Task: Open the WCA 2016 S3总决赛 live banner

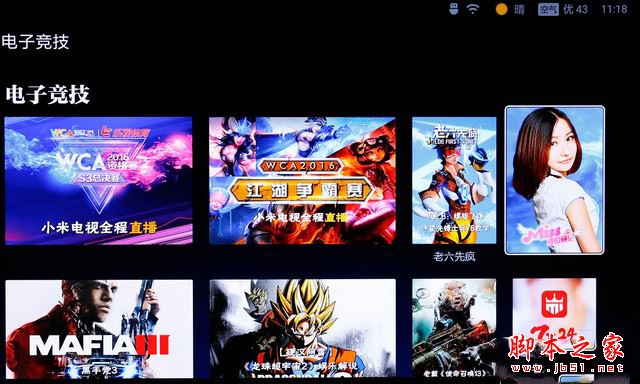Action: (98, 181)
